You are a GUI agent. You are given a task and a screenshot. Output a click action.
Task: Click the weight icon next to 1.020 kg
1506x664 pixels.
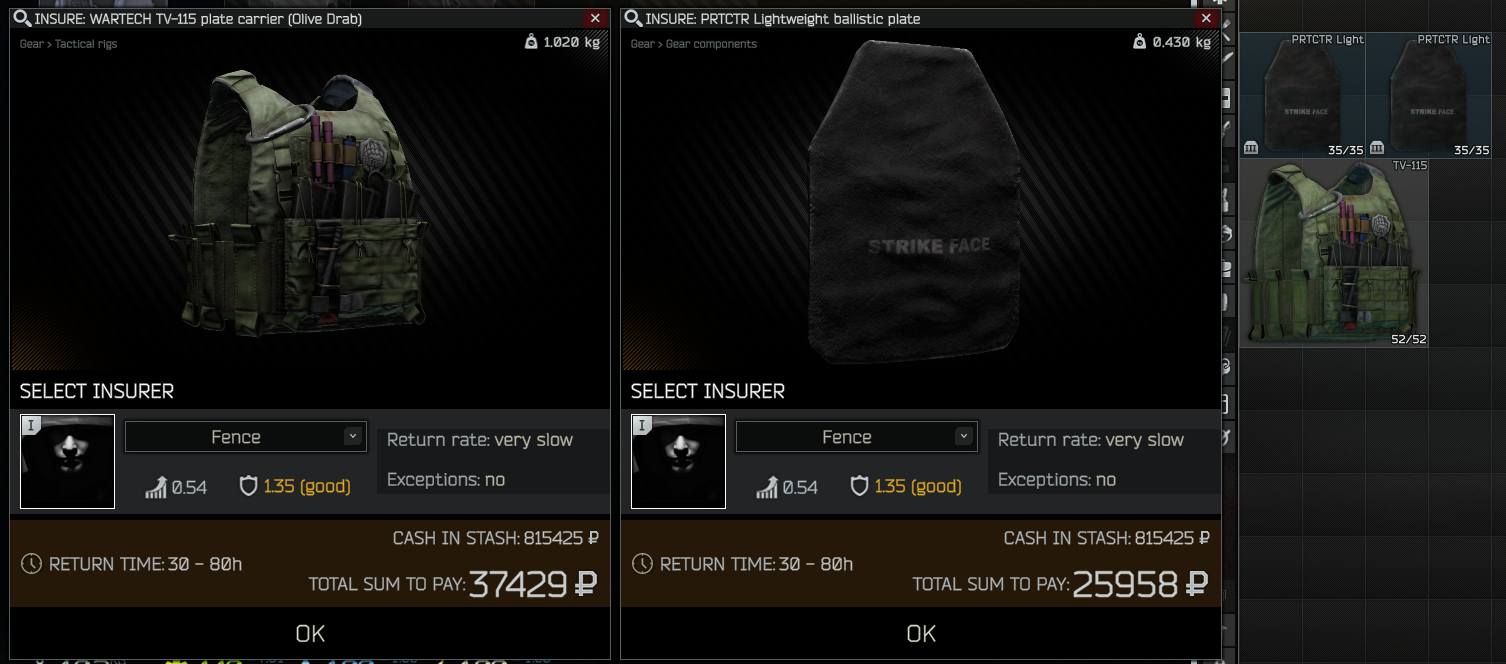530,42
